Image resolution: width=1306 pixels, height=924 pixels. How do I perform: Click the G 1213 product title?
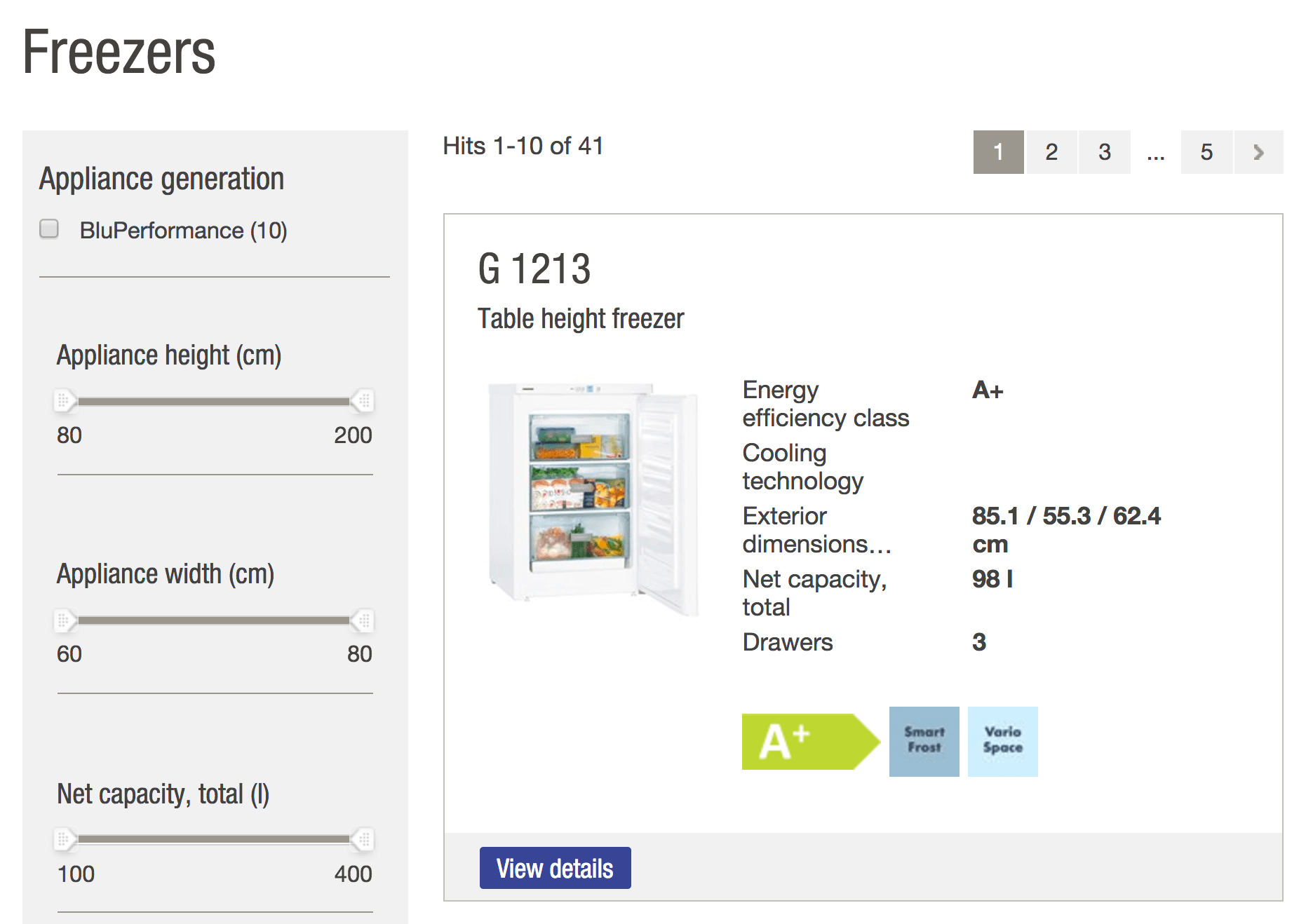[534, 269]
